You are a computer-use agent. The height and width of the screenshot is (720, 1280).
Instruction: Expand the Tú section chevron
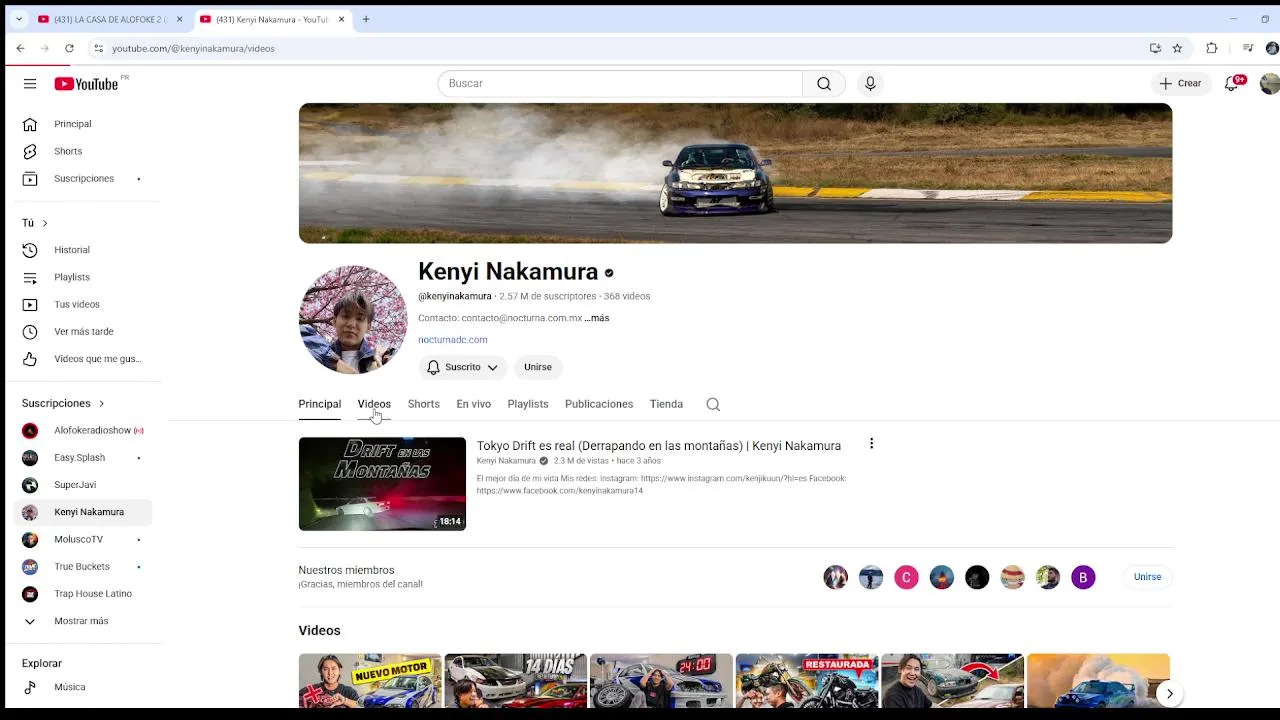tap(44, 223)
